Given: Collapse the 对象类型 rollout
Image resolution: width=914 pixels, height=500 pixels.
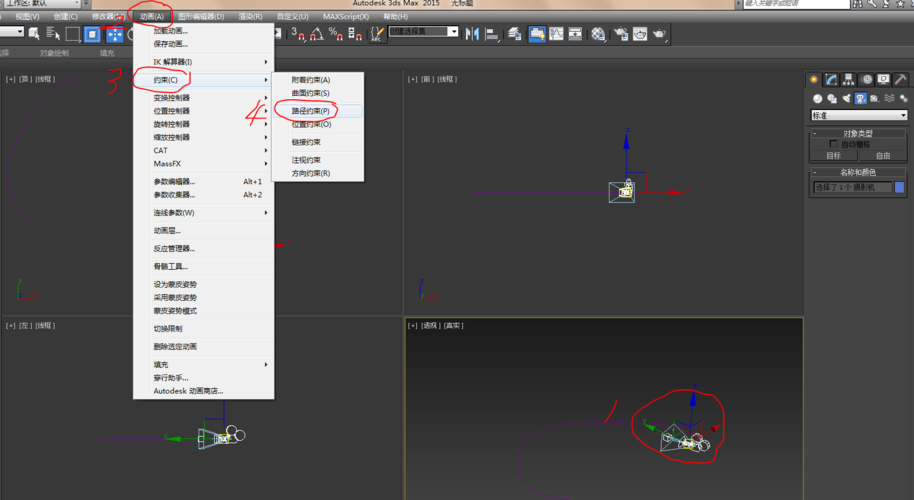Looking at the screenshot, I should 858,133.
